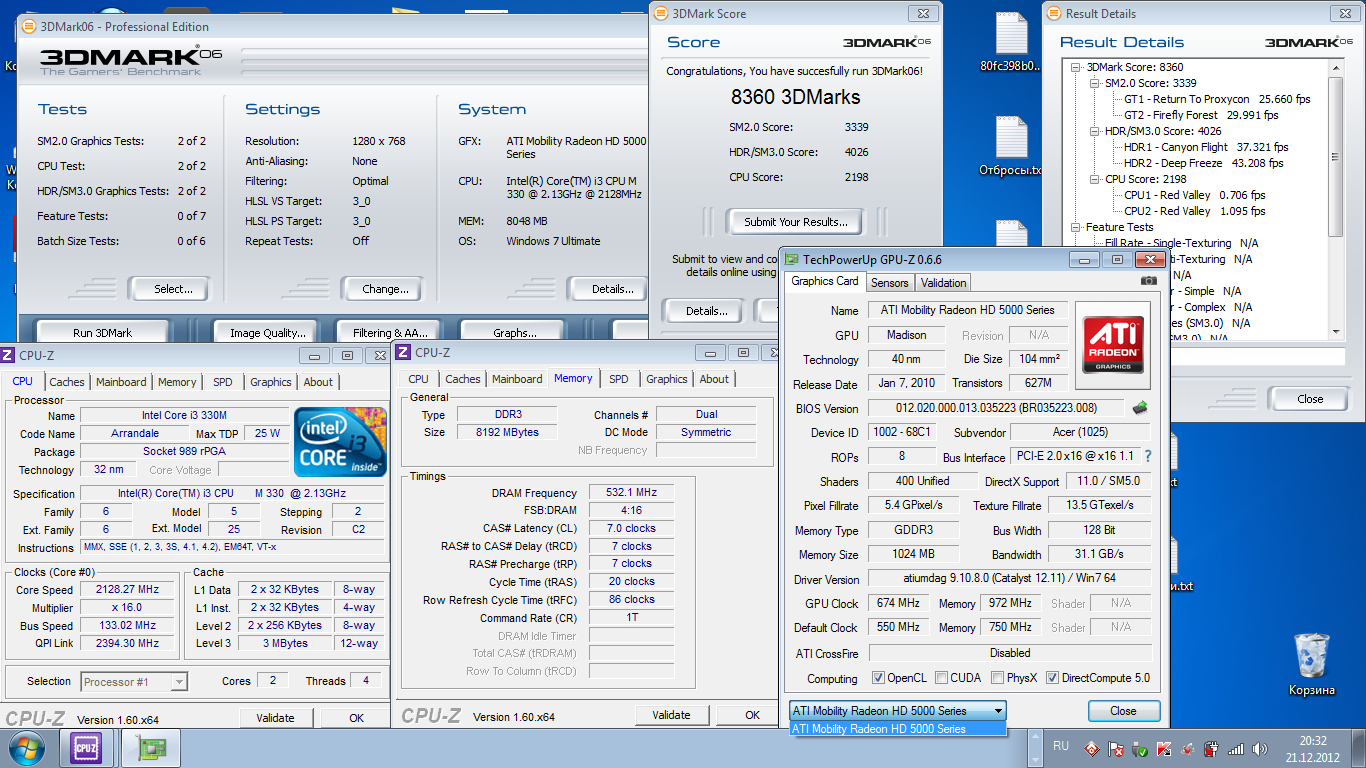Collapse the HDR/SM3.0 Score: 4026 node
The image size is (1366, 768).
pyautogui.click(x=1094, y=131)
